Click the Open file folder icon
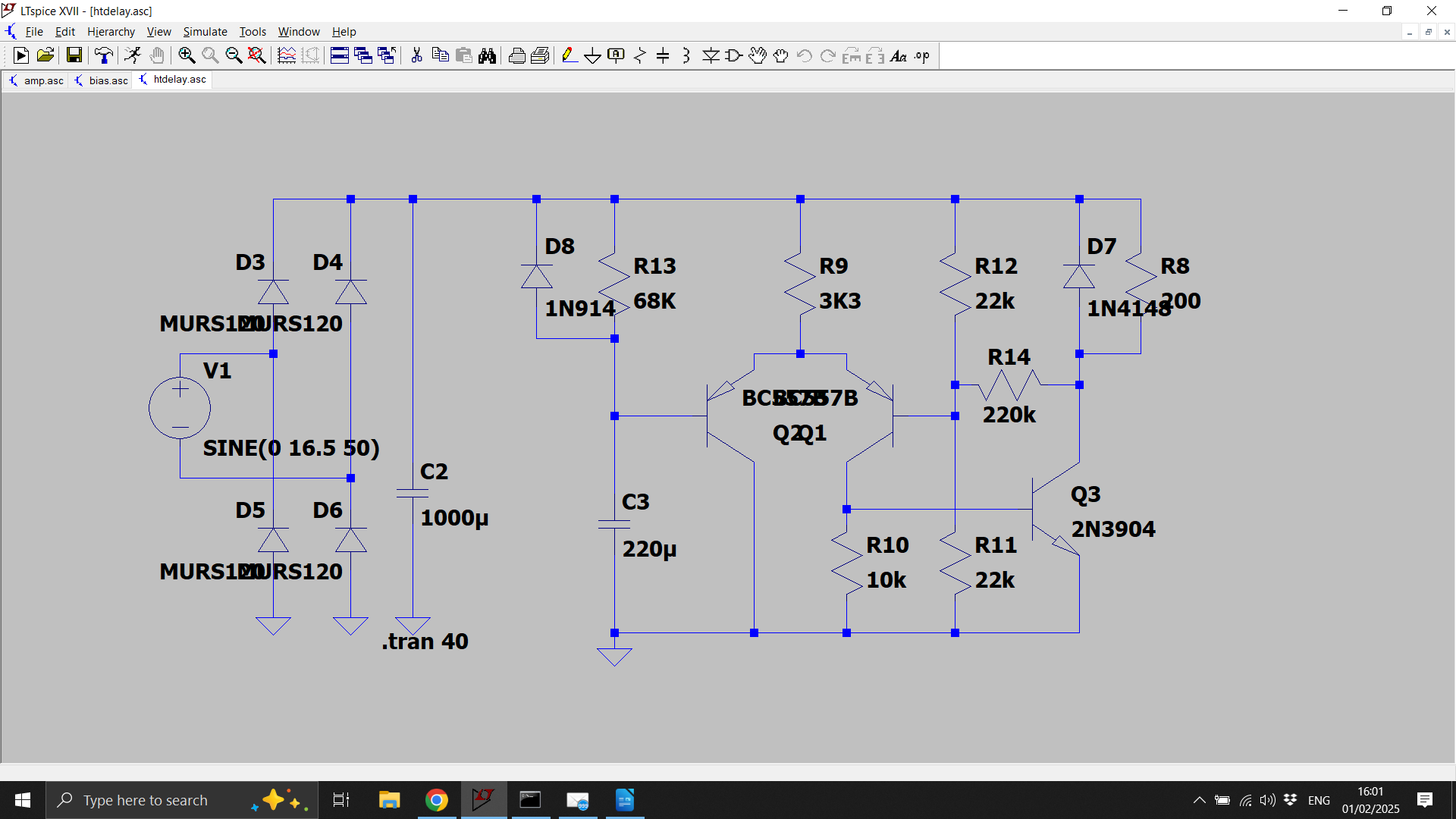The width and height of the screenshot is (1456, 819). tap(45, 55)
